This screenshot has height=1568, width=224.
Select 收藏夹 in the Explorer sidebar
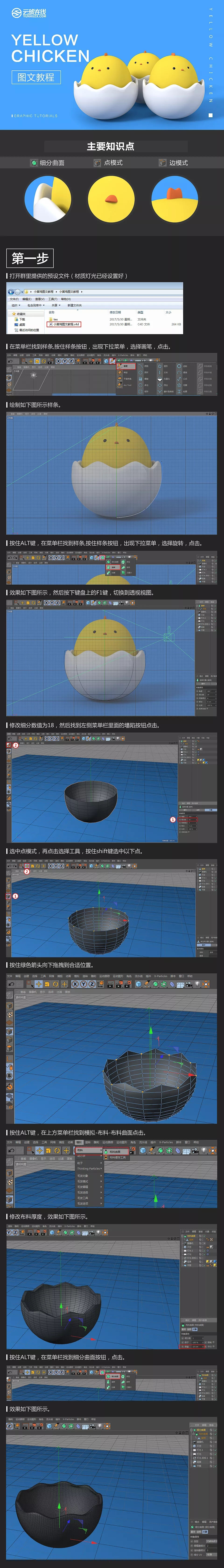[19, 314]
